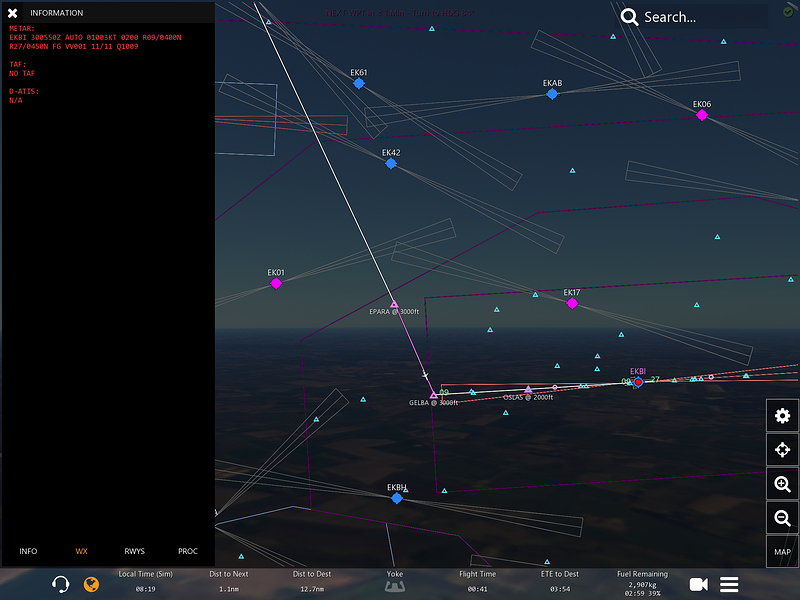The width and height of the screenshot is (800, 600).
Task: Click the Dist to Next status item
Action: [229, 581]
